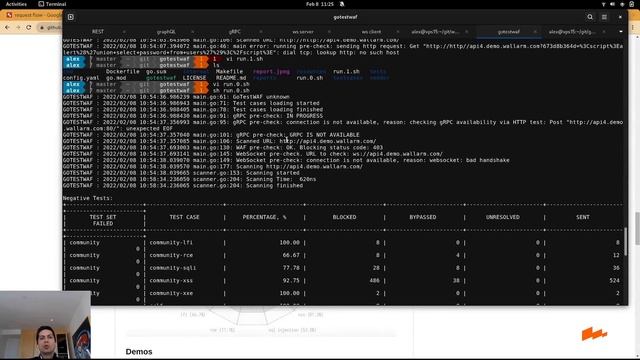Open the terminal search icon
The image size is (640, 360).
pyautogui.click(x=590, y=17)
